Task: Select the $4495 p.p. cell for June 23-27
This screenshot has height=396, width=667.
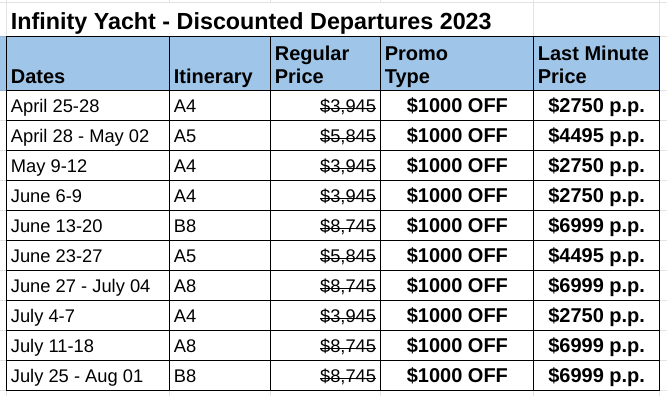Action: [596, 256]
